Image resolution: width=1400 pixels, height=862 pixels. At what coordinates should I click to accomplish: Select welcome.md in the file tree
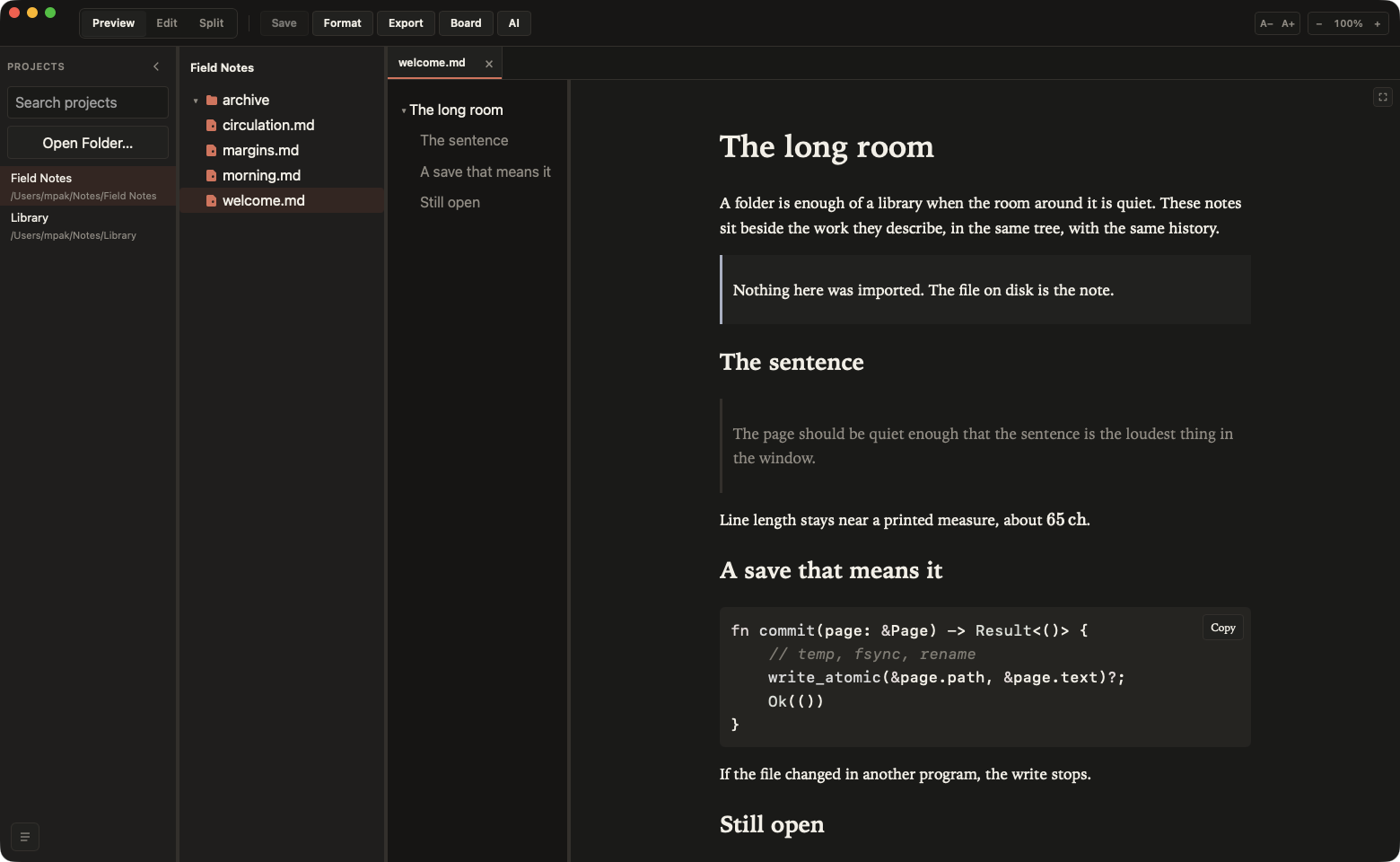click(283, 201)
